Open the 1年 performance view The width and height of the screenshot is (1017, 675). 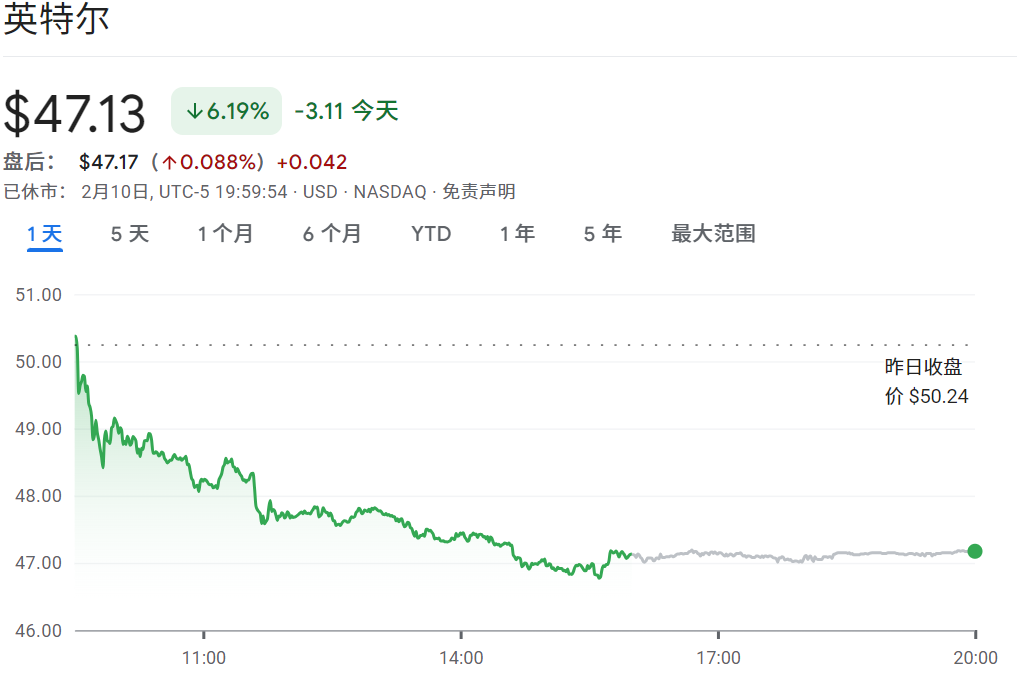coord(516,233)
